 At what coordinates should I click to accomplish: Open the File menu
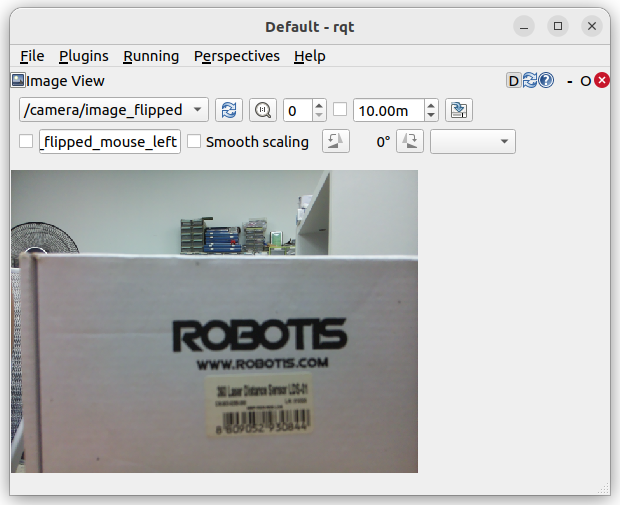[x=32, y=56]
